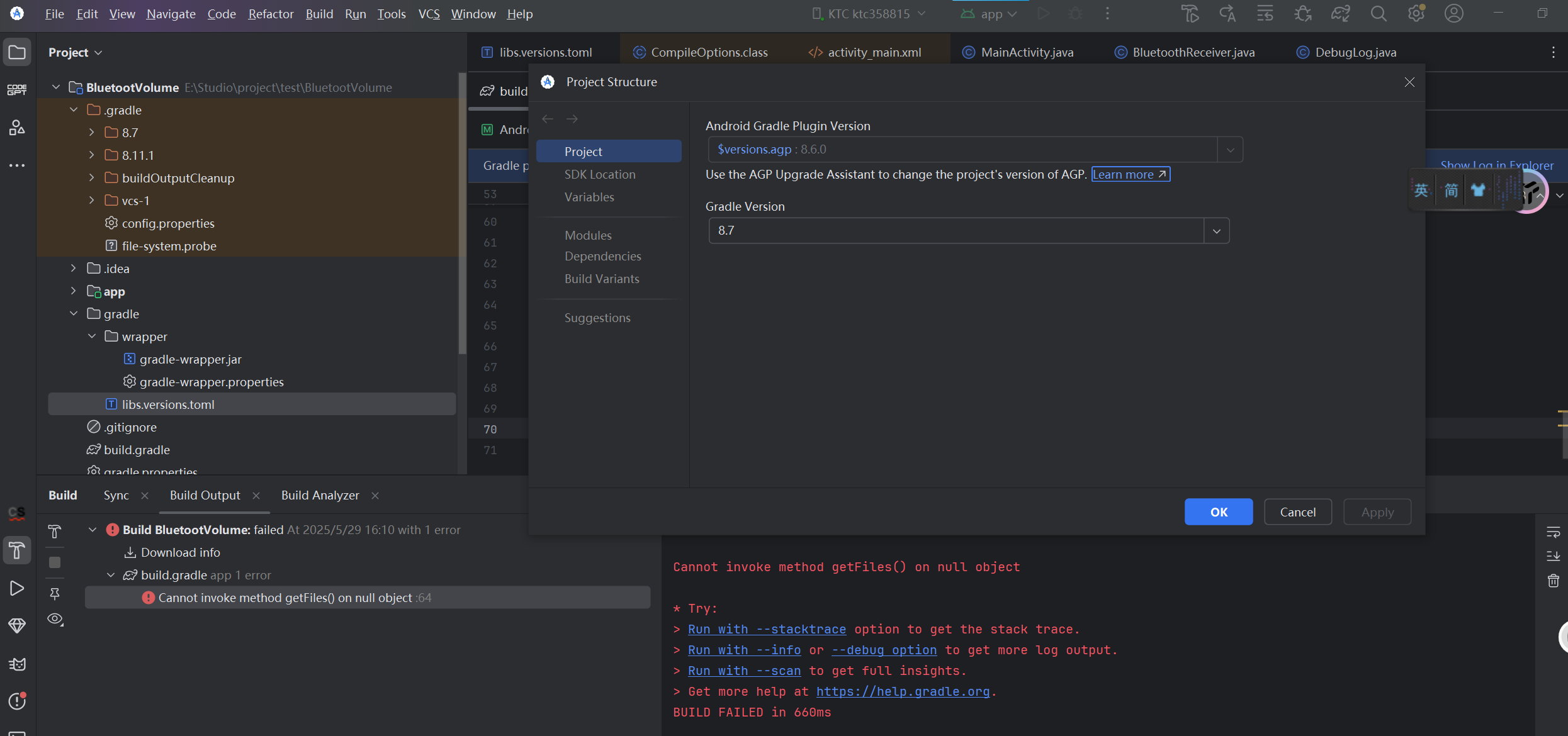Clear build output with trash icon

pyautogui.click(x=1553, y=581)
